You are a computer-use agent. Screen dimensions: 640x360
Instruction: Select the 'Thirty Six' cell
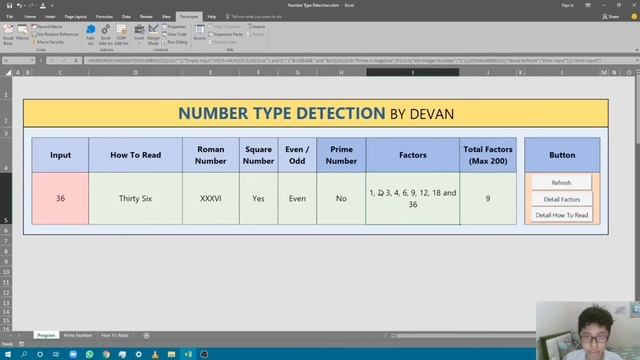point(136,198)
